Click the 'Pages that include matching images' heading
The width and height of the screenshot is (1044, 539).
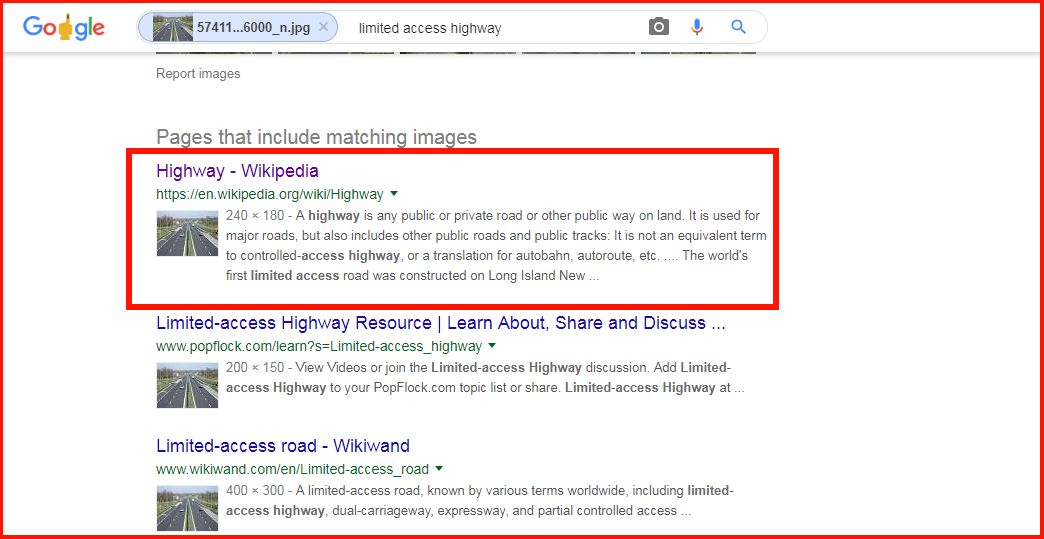tap(316, 137)
